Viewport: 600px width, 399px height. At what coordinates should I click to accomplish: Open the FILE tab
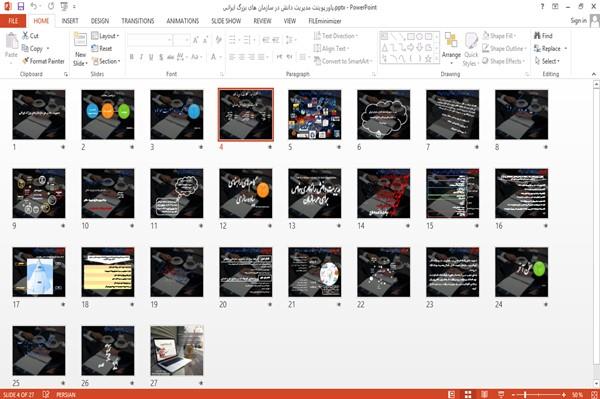[x=13, y=21]
